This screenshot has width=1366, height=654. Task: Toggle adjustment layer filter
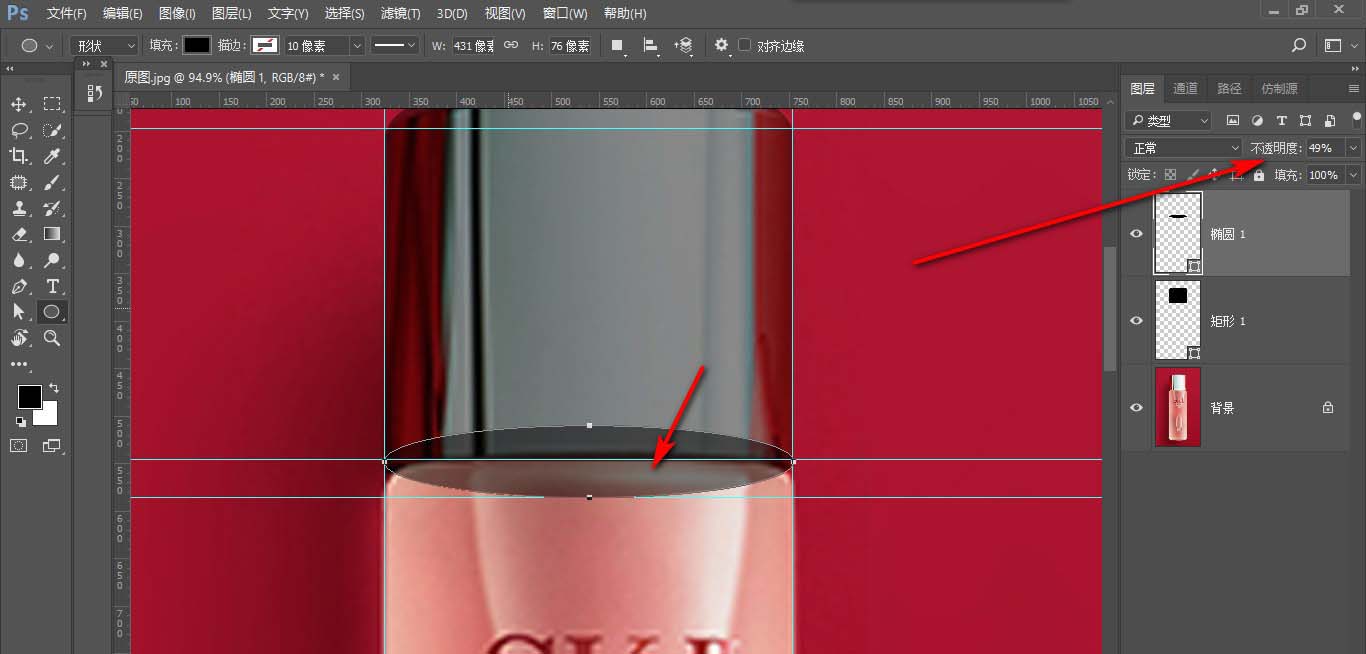click(x=1257, y=120)
